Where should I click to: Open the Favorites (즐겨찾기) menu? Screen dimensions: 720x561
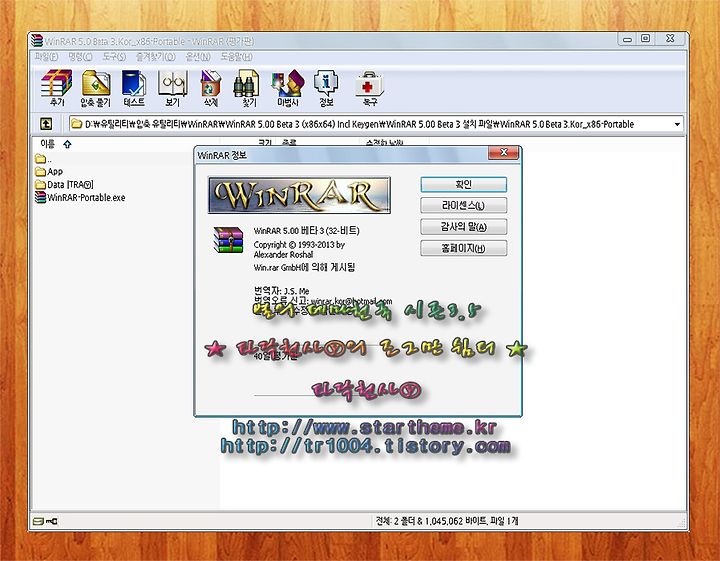156,57
